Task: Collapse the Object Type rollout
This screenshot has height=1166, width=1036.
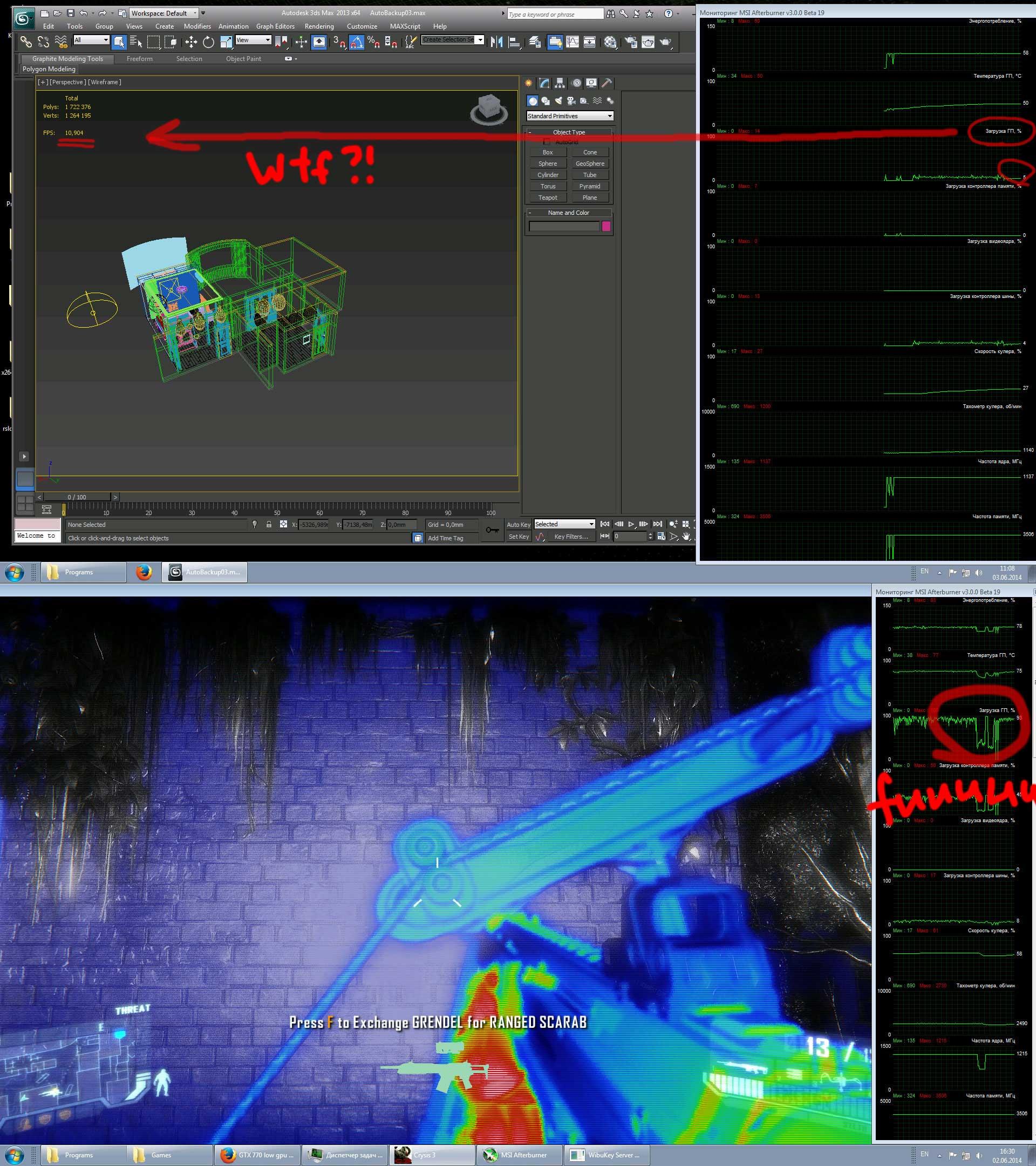Action: coord(569,132)
